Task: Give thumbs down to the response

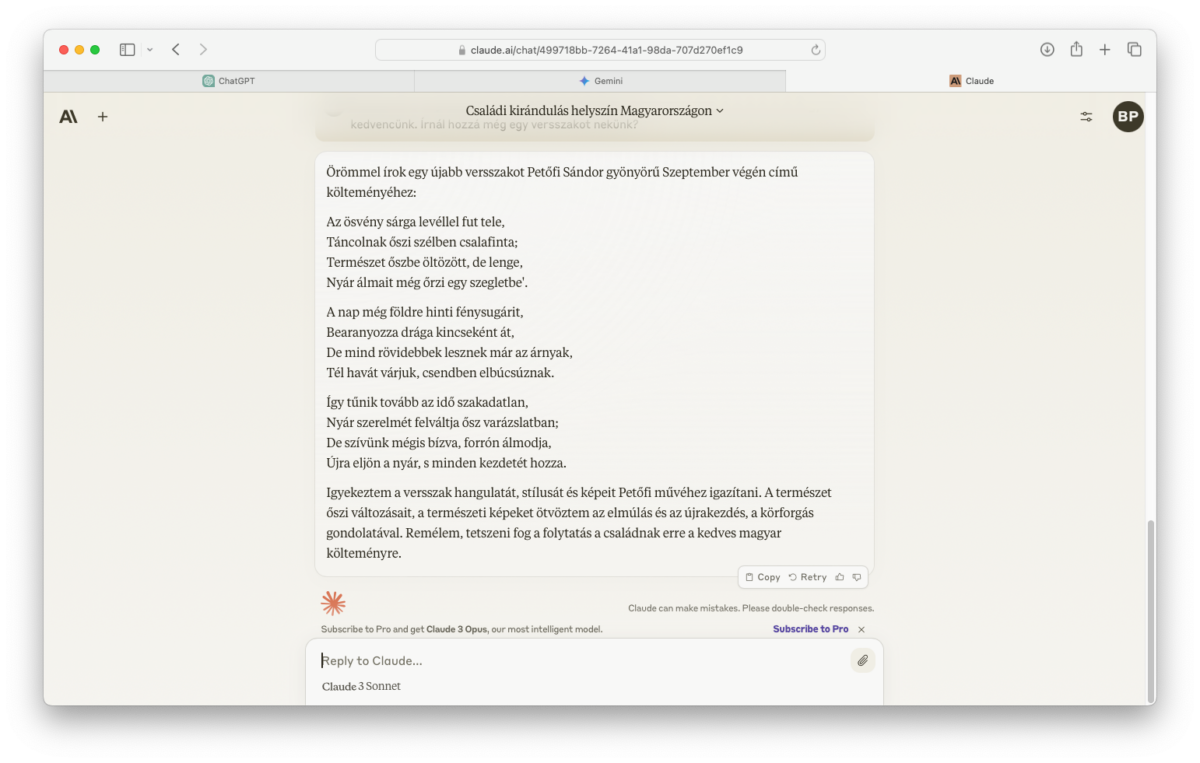Action: [857, 577]
